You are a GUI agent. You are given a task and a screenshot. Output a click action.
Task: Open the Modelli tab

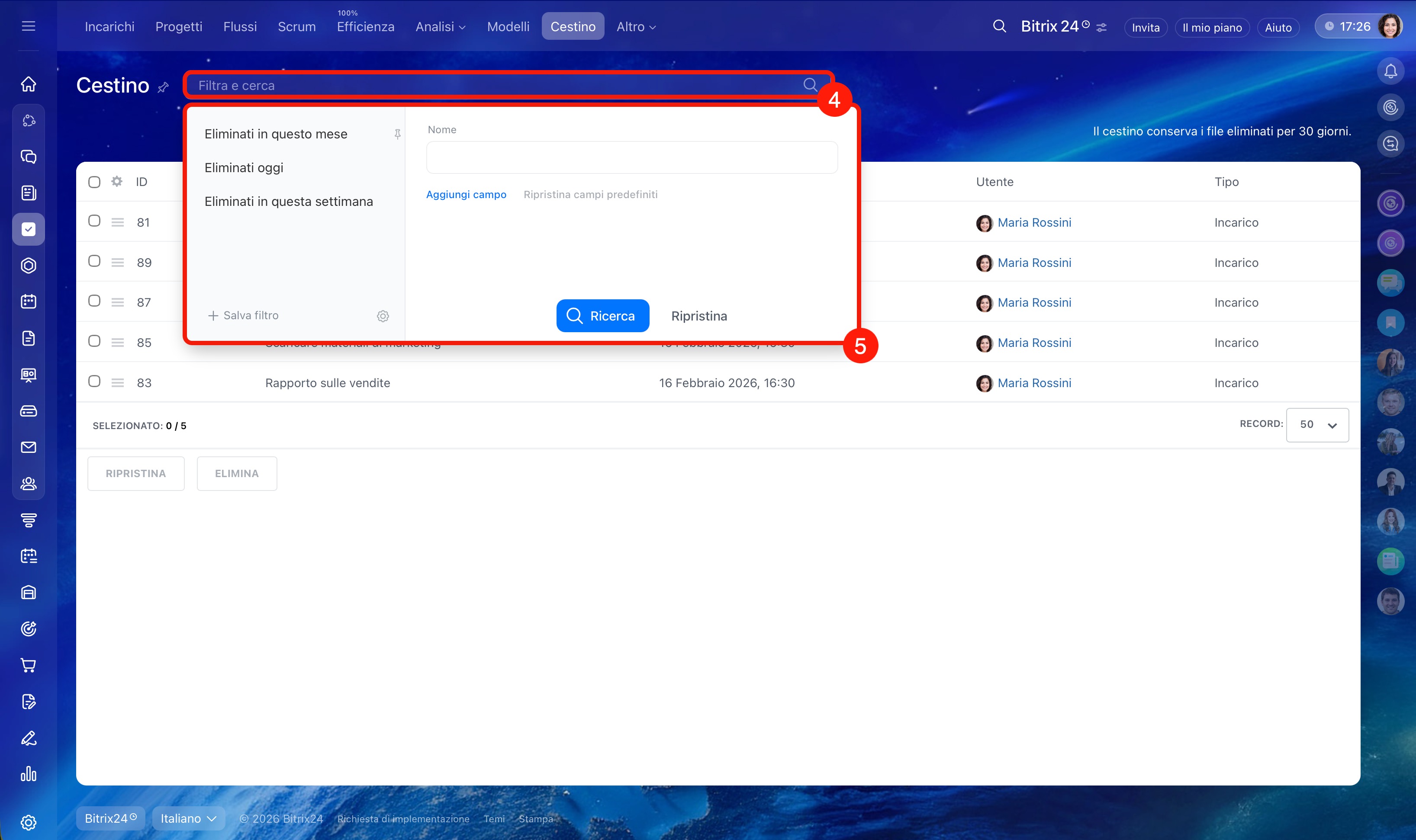[508, 27]
